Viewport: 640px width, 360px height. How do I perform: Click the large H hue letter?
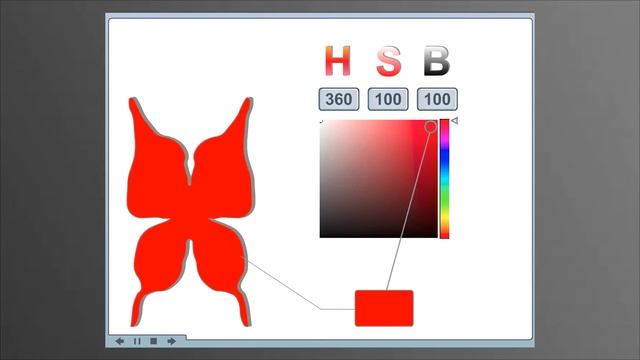tap(338, 61)
